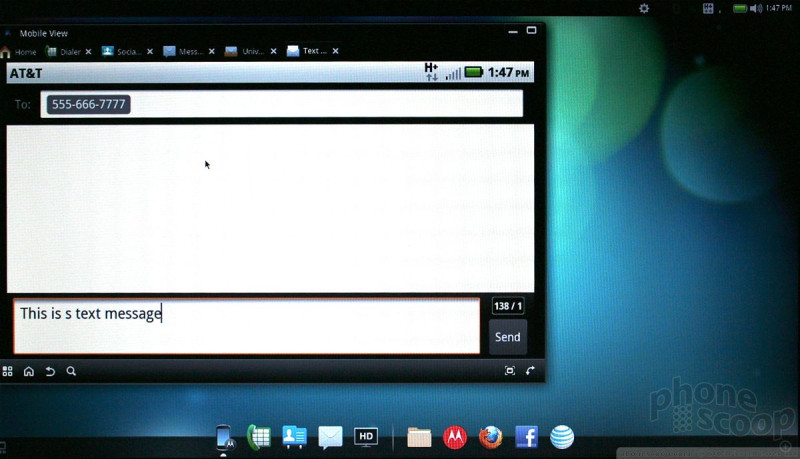This screenshot has height=459, width=800.
Task: Click the battery icon in top bar
Action: coord(740,8)
